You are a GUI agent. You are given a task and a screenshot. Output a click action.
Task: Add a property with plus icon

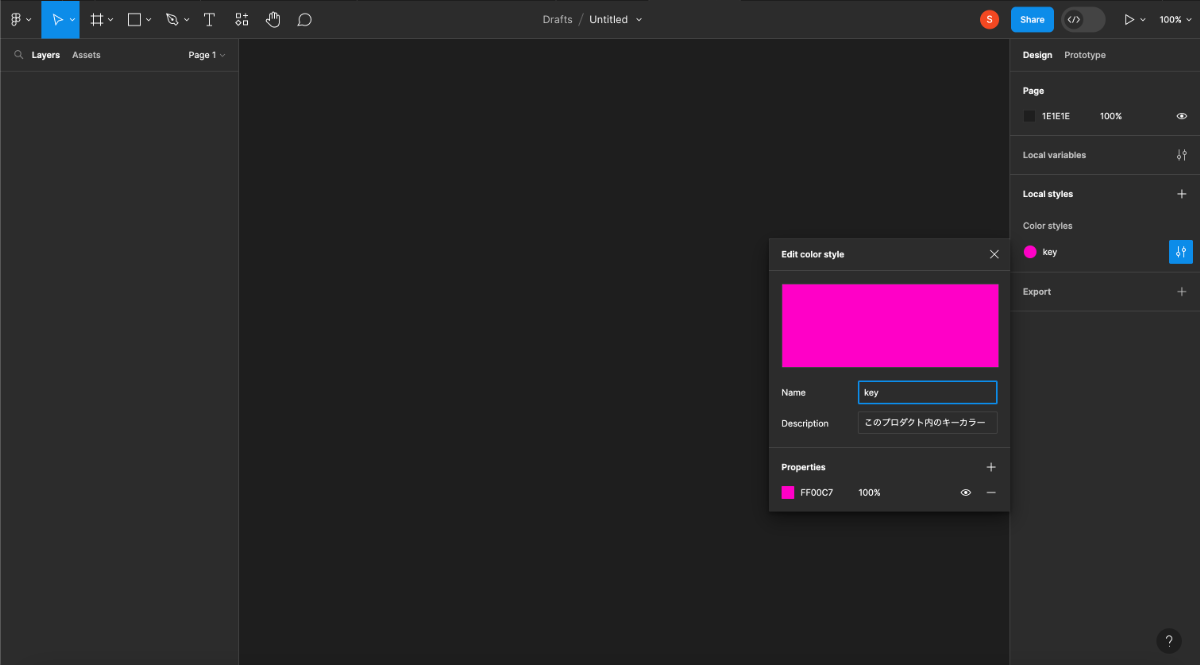(991, 467)
